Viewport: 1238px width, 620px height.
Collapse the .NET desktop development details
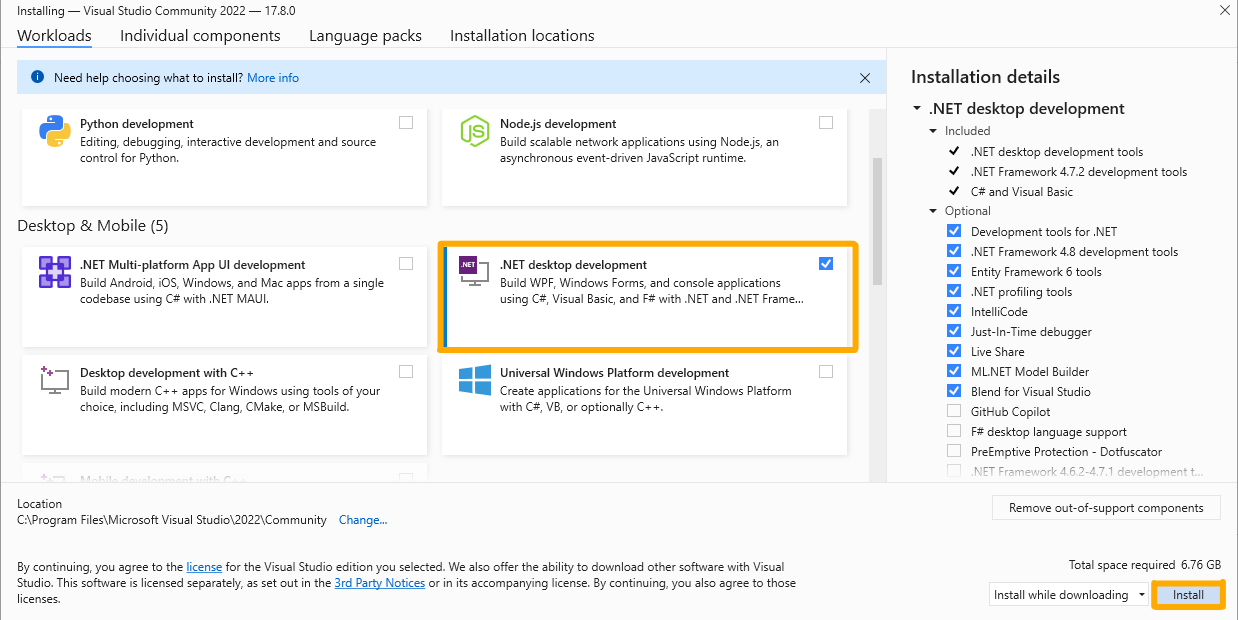coord(917,109)
